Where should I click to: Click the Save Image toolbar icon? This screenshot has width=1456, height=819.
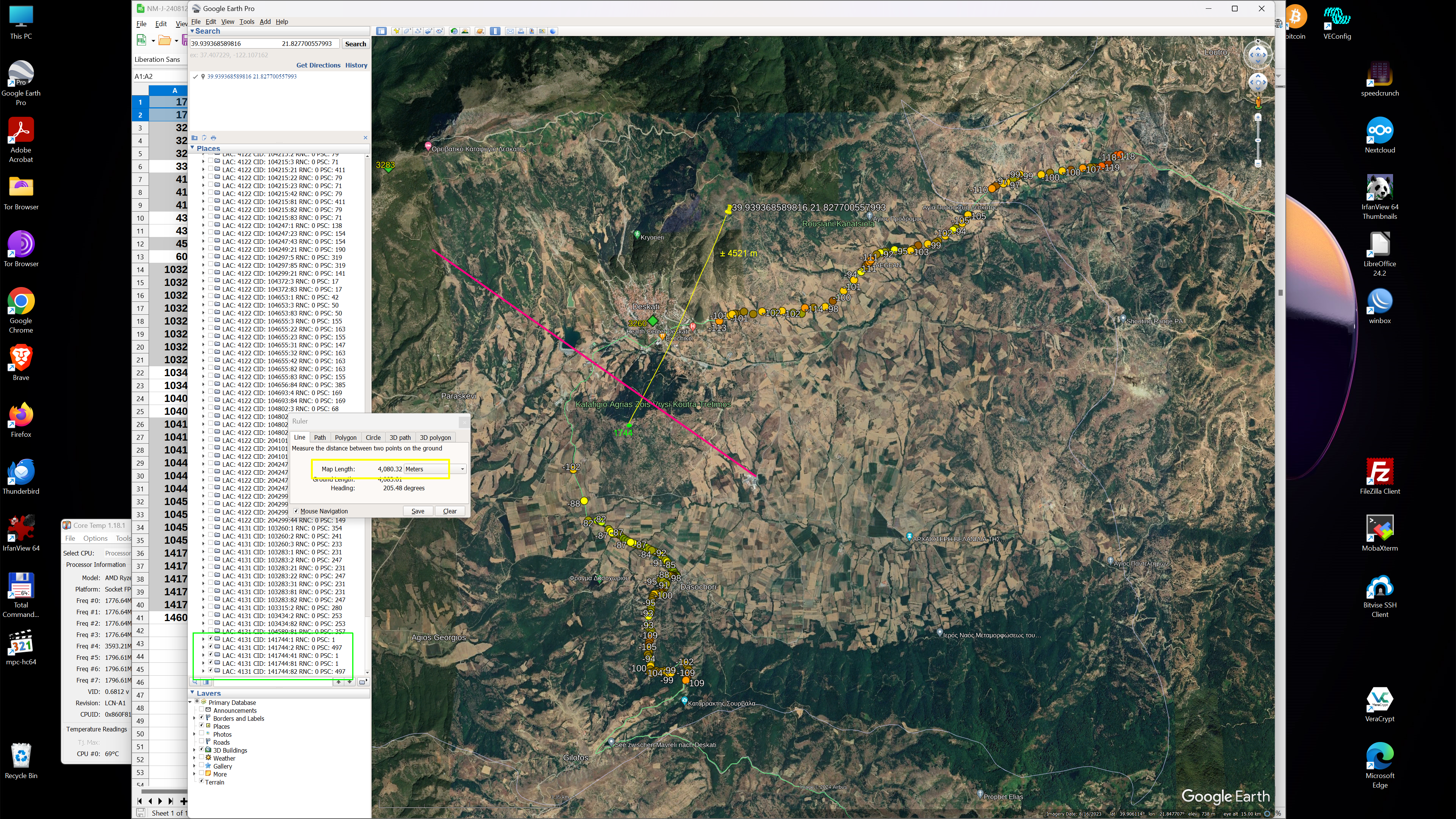[x=532, y=31]
